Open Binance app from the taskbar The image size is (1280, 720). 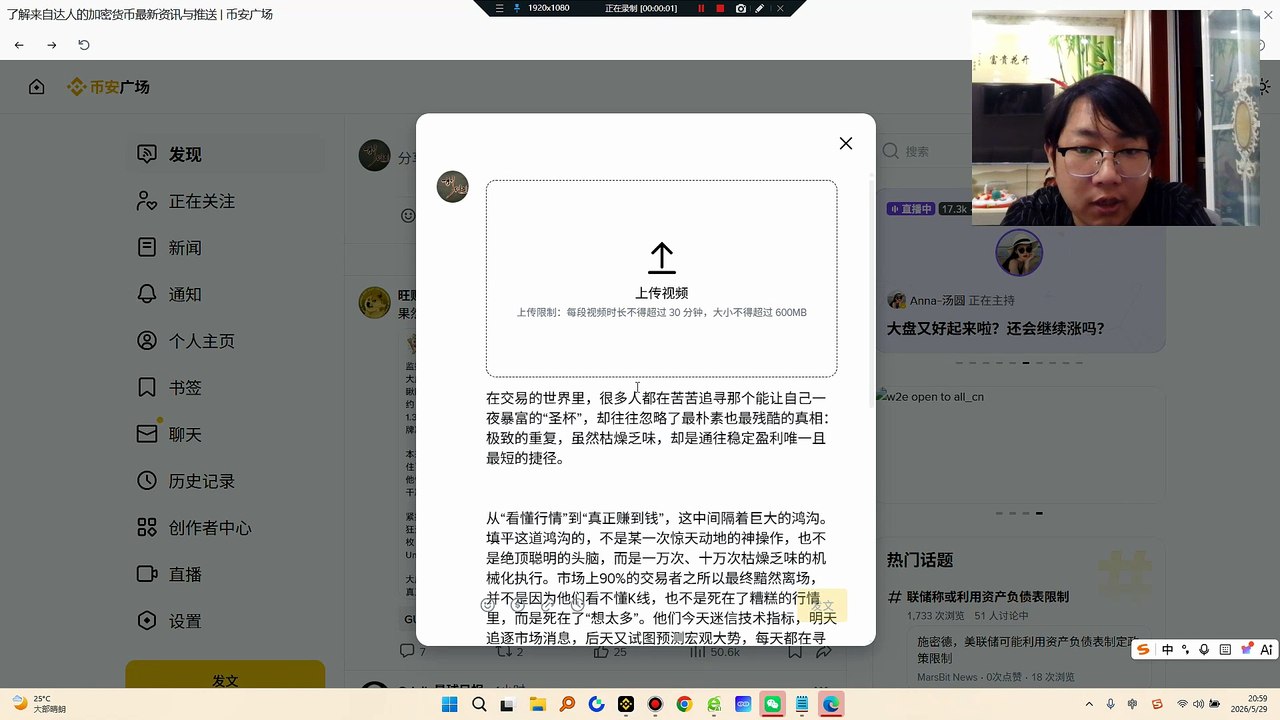[x=626, y=705]
